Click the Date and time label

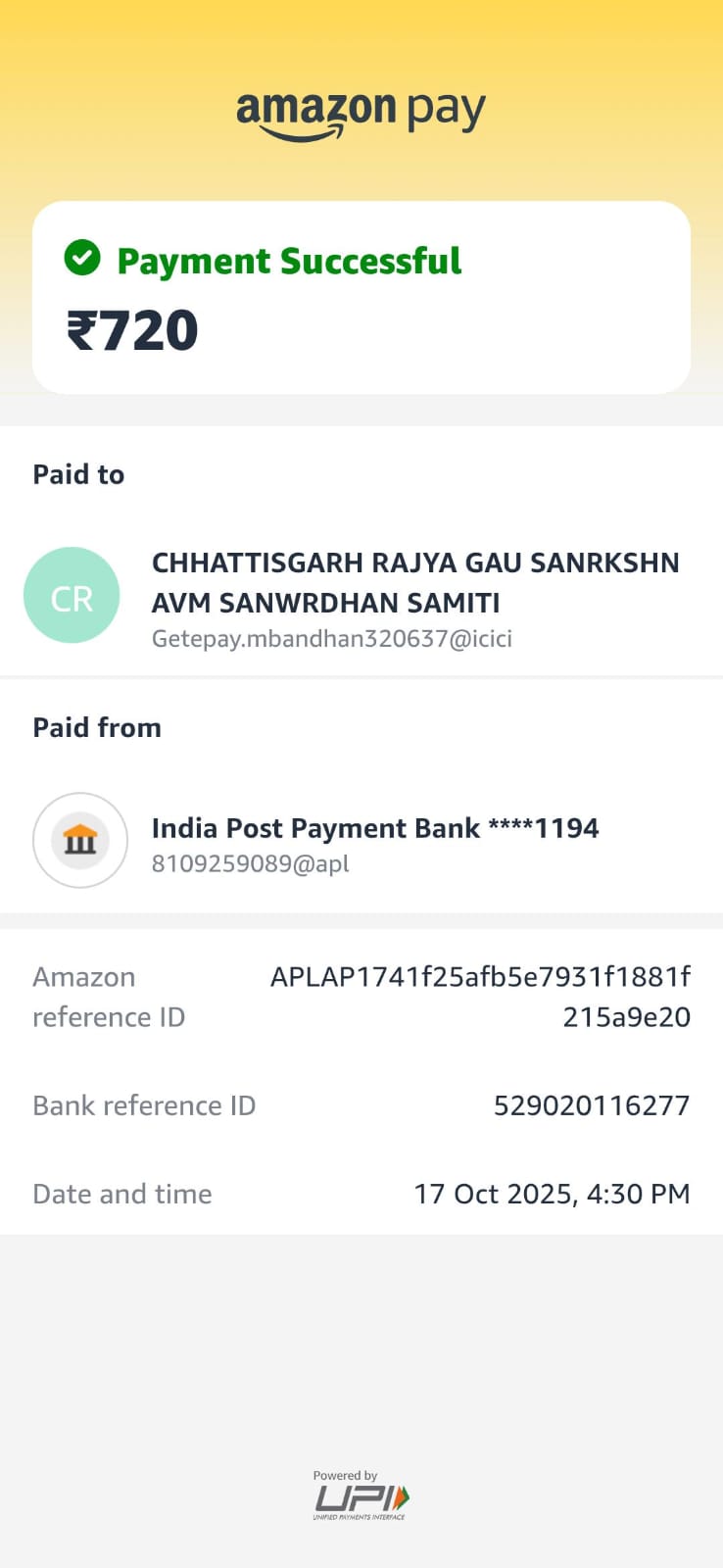(x=122, y=1194)
